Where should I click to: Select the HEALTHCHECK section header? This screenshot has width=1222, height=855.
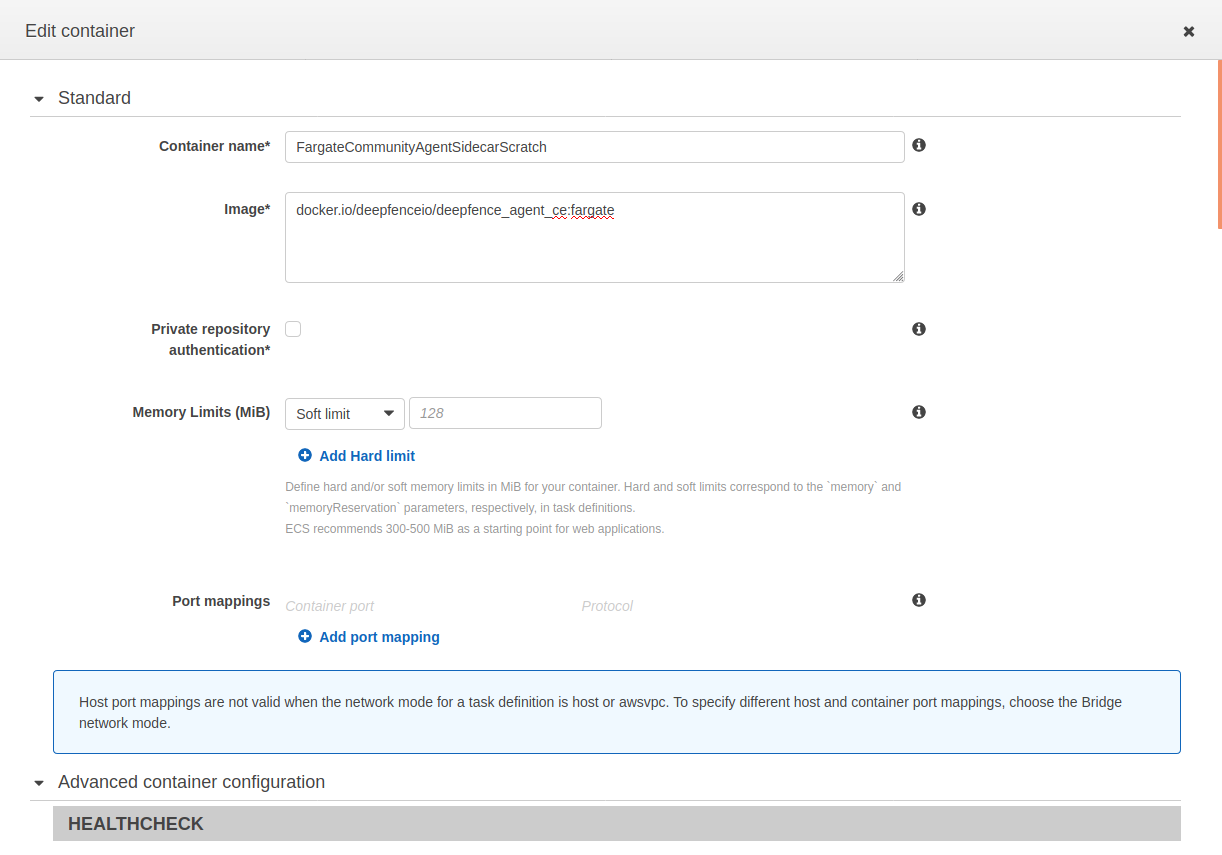click(135, 823)
